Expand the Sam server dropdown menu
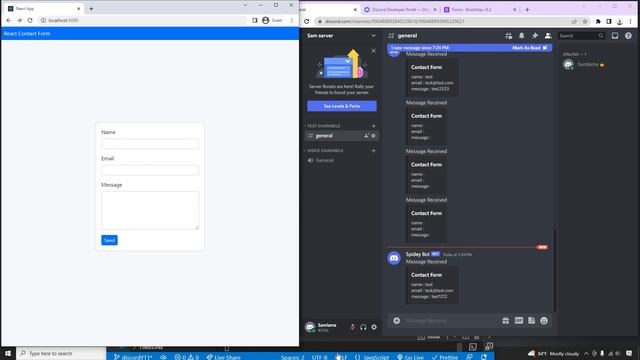 [x=373, y=36]
